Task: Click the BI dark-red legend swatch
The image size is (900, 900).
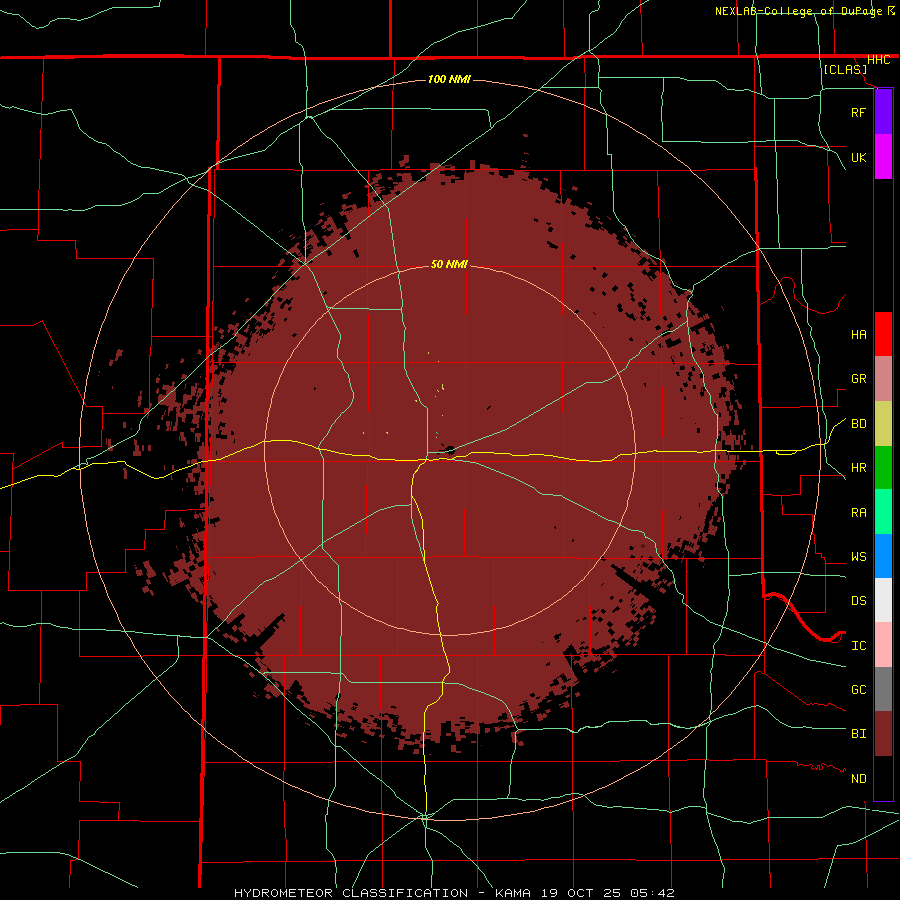Action: (883, 734)
